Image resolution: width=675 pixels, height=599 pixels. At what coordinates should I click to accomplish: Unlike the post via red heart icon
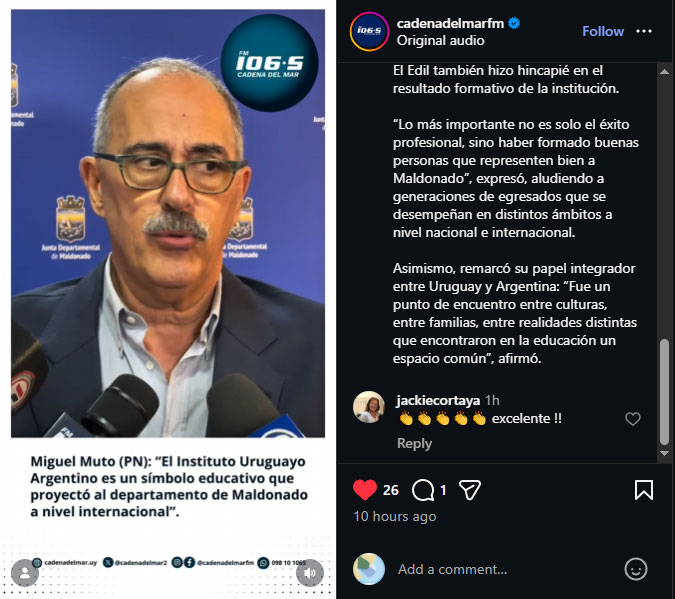pyautogui.click(x=365, y=490)
